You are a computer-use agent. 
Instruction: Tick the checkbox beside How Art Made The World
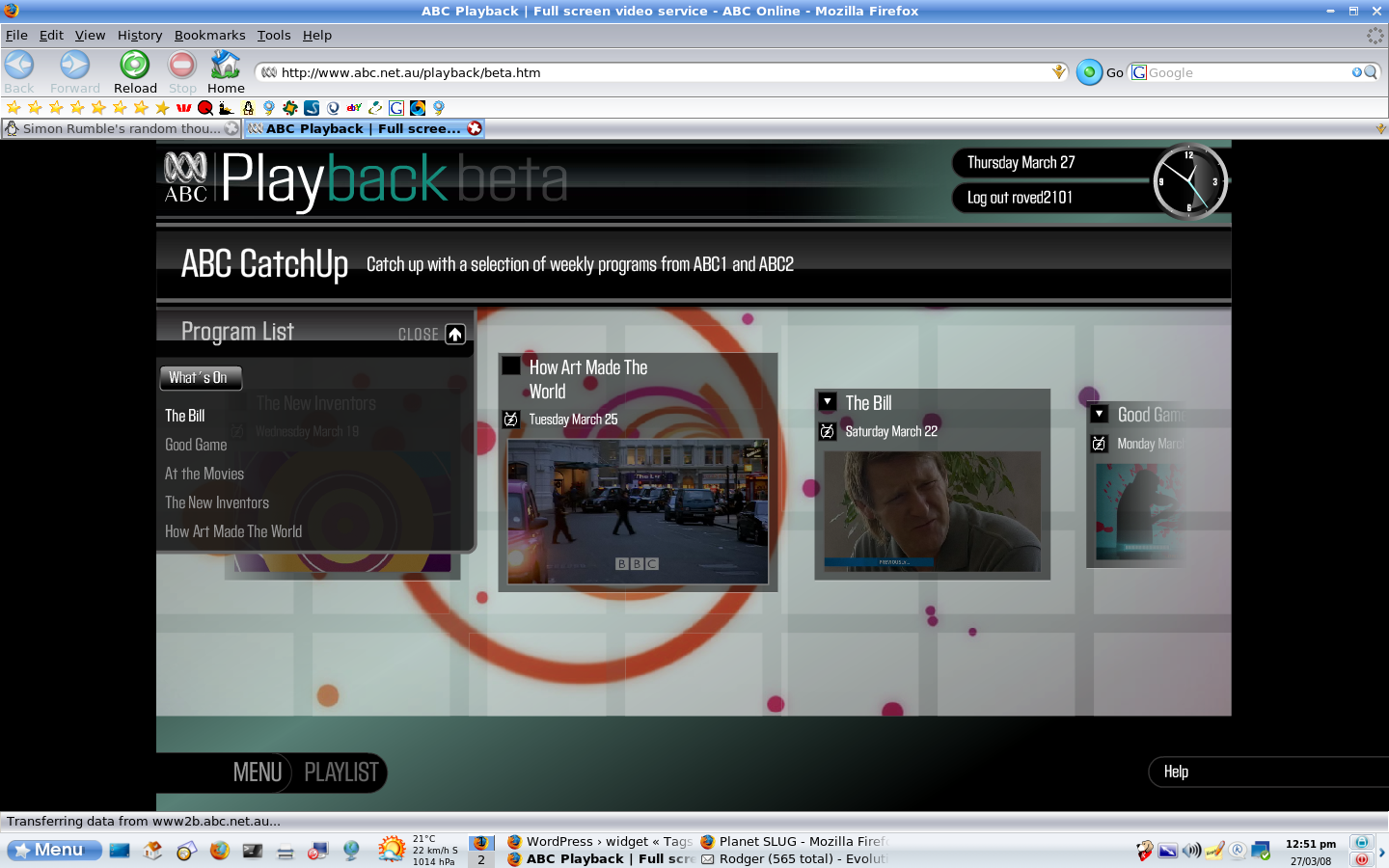click(x=511, y=366)
